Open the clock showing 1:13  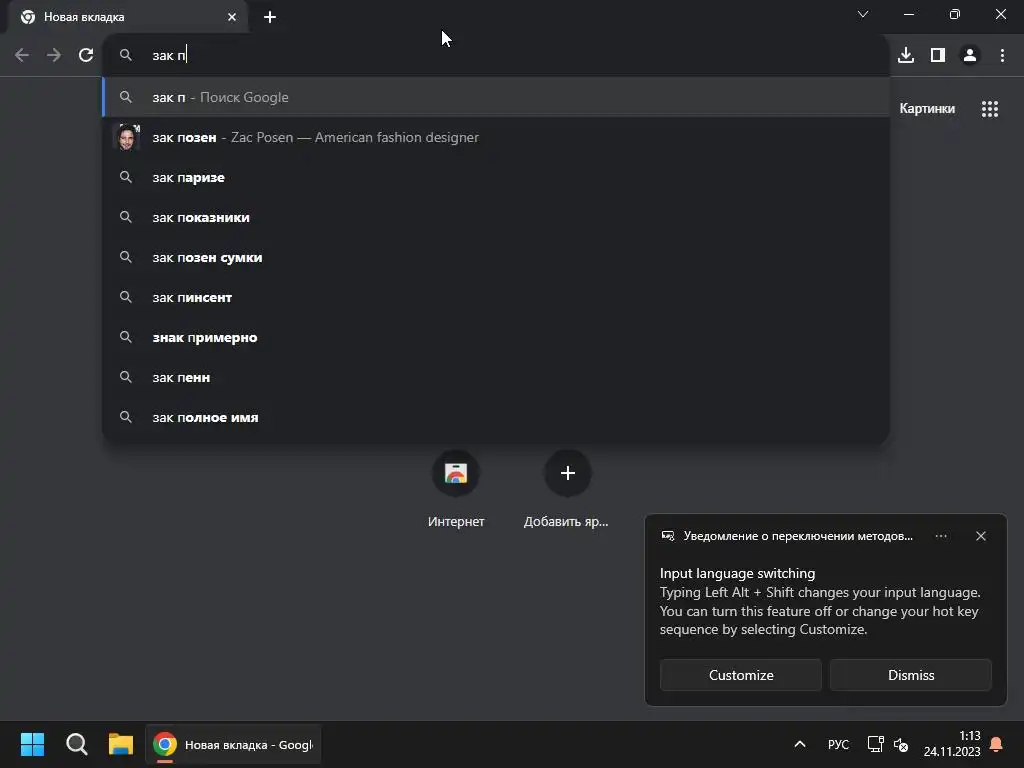[952, 744]
